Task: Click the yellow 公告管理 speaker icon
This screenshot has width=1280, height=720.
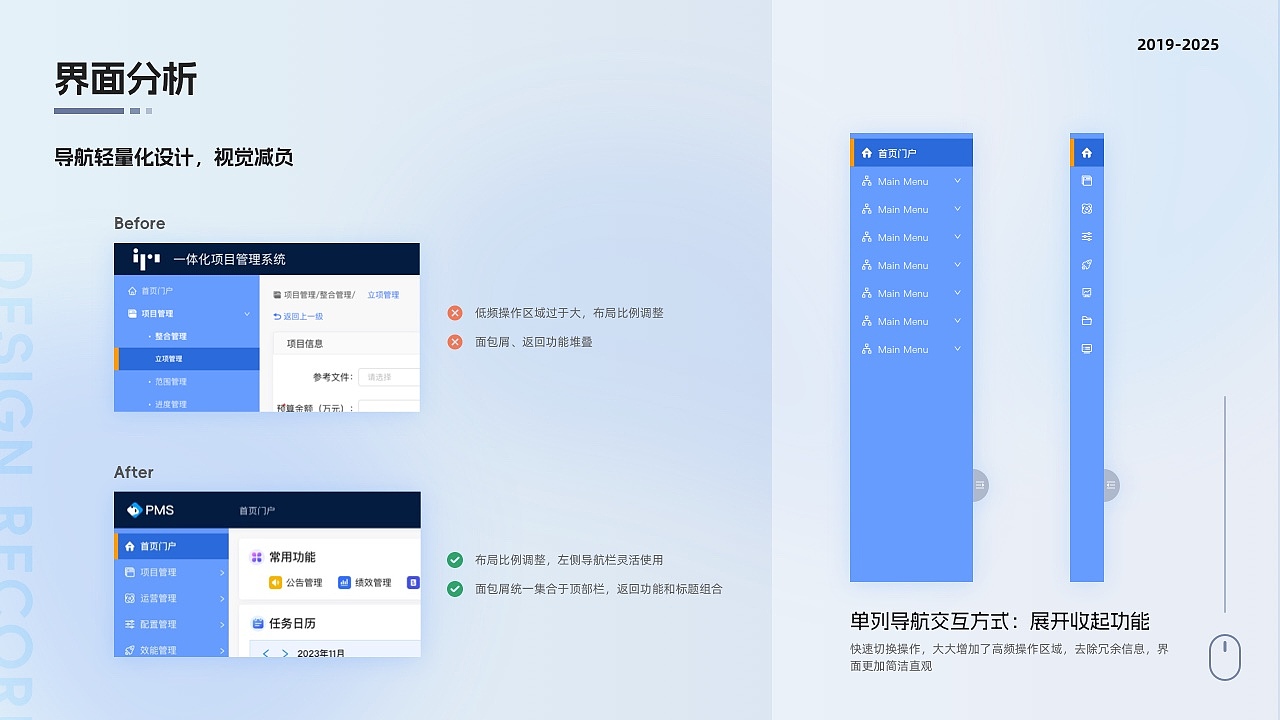Action: [274, 582]
